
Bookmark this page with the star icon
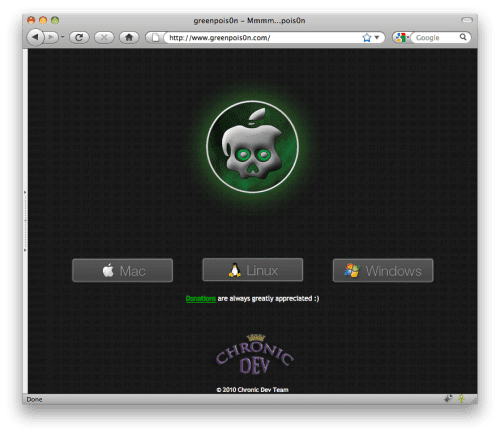[x=367, y=37]
